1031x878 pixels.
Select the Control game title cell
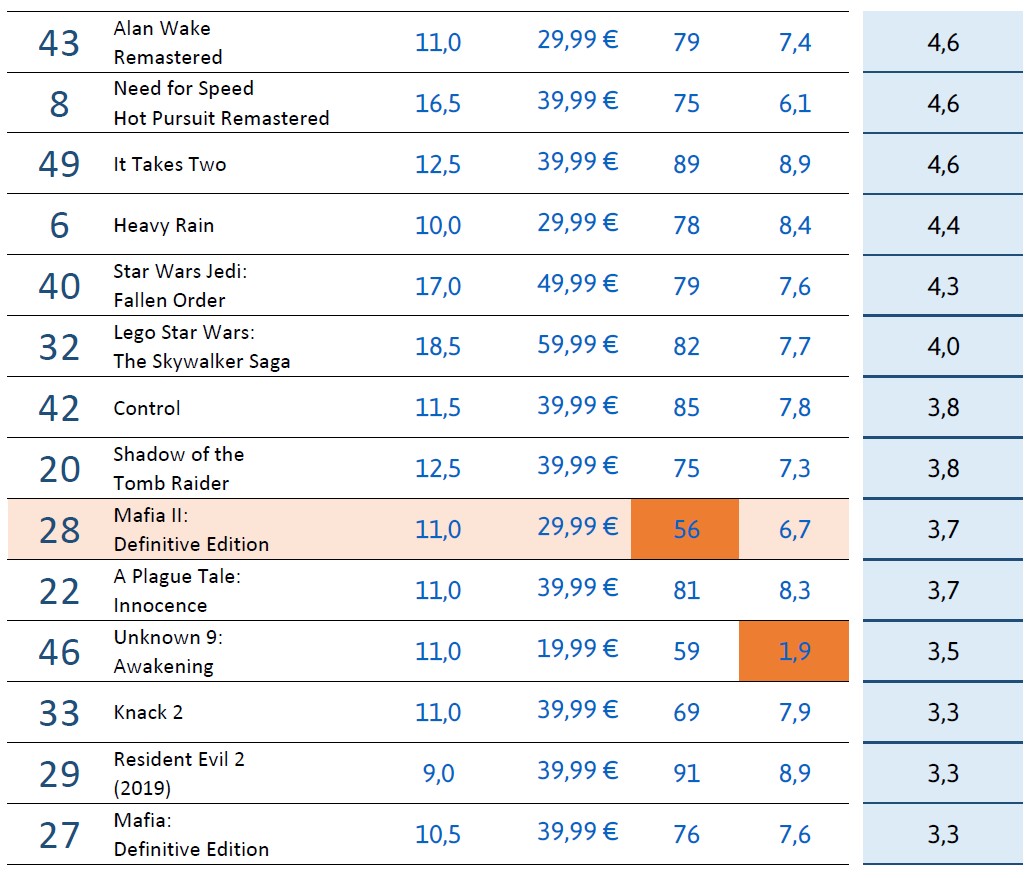(147, 408)
